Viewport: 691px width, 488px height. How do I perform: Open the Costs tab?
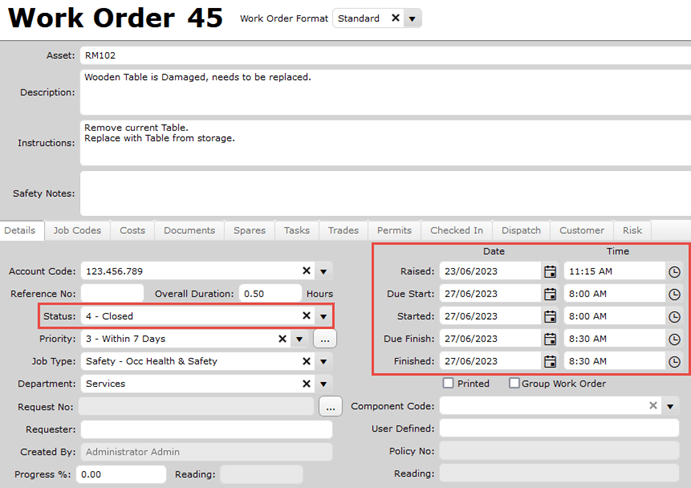(x=132, y=231)
